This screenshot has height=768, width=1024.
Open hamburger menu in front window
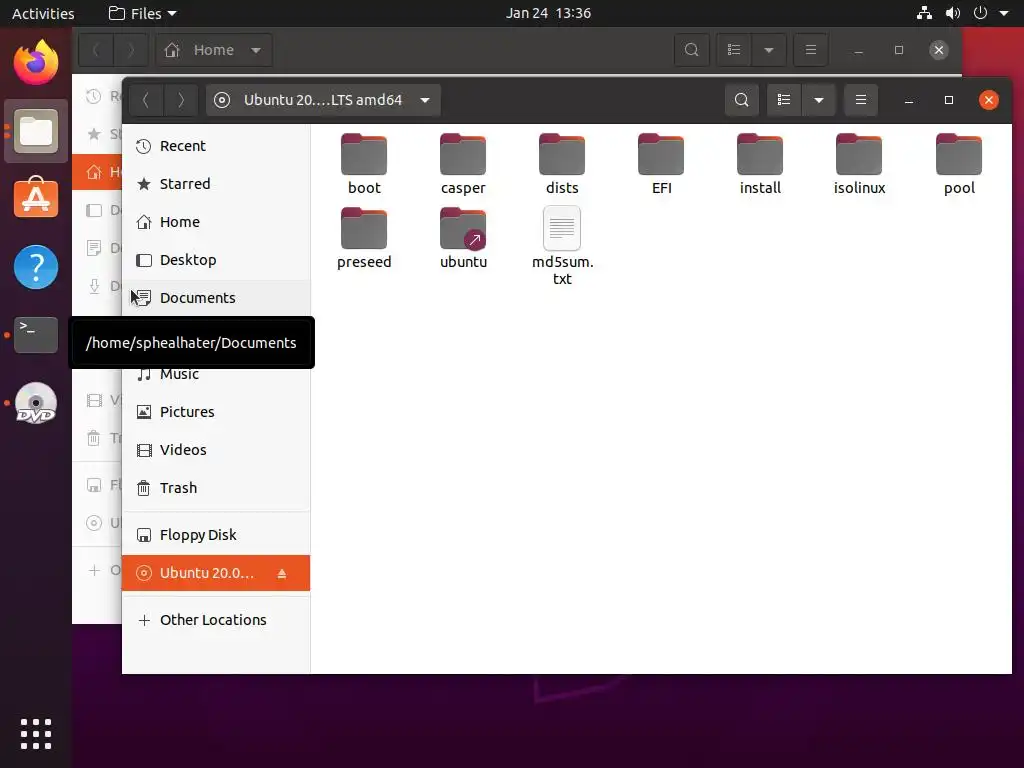coord(861,100)
